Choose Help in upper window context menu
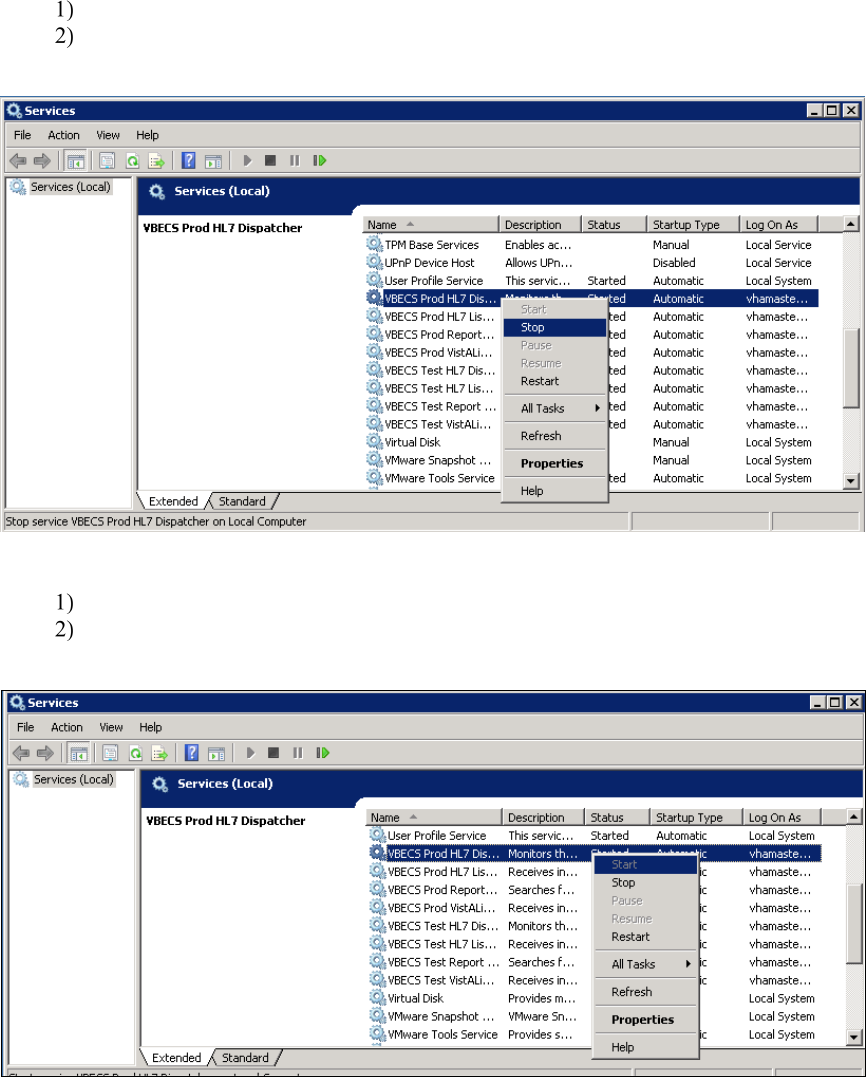Image resolution: width=866 pixels, height=1077 pixels. pos(555,491)
